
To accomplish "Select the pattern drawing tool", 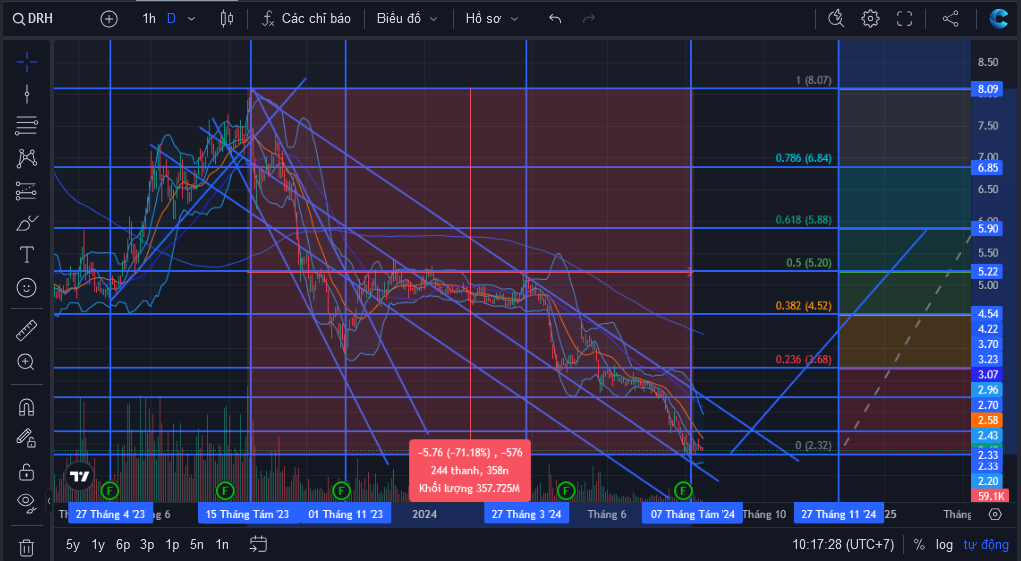I will (27, 158).
